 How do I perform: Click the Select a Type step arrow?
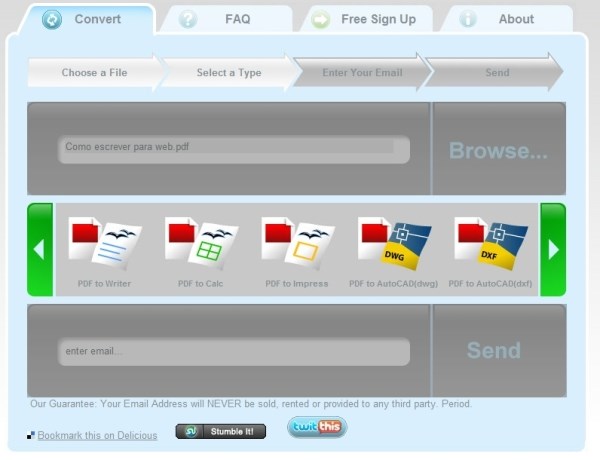click(x=228, y=72)
